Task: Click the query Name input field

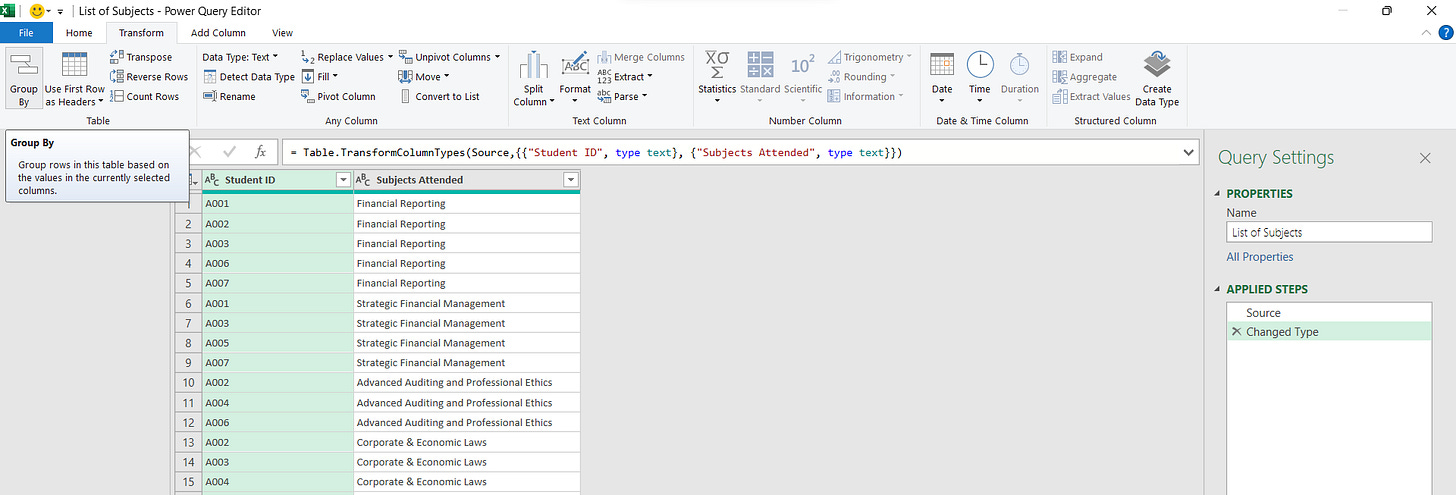Action: pos(1329,232)
